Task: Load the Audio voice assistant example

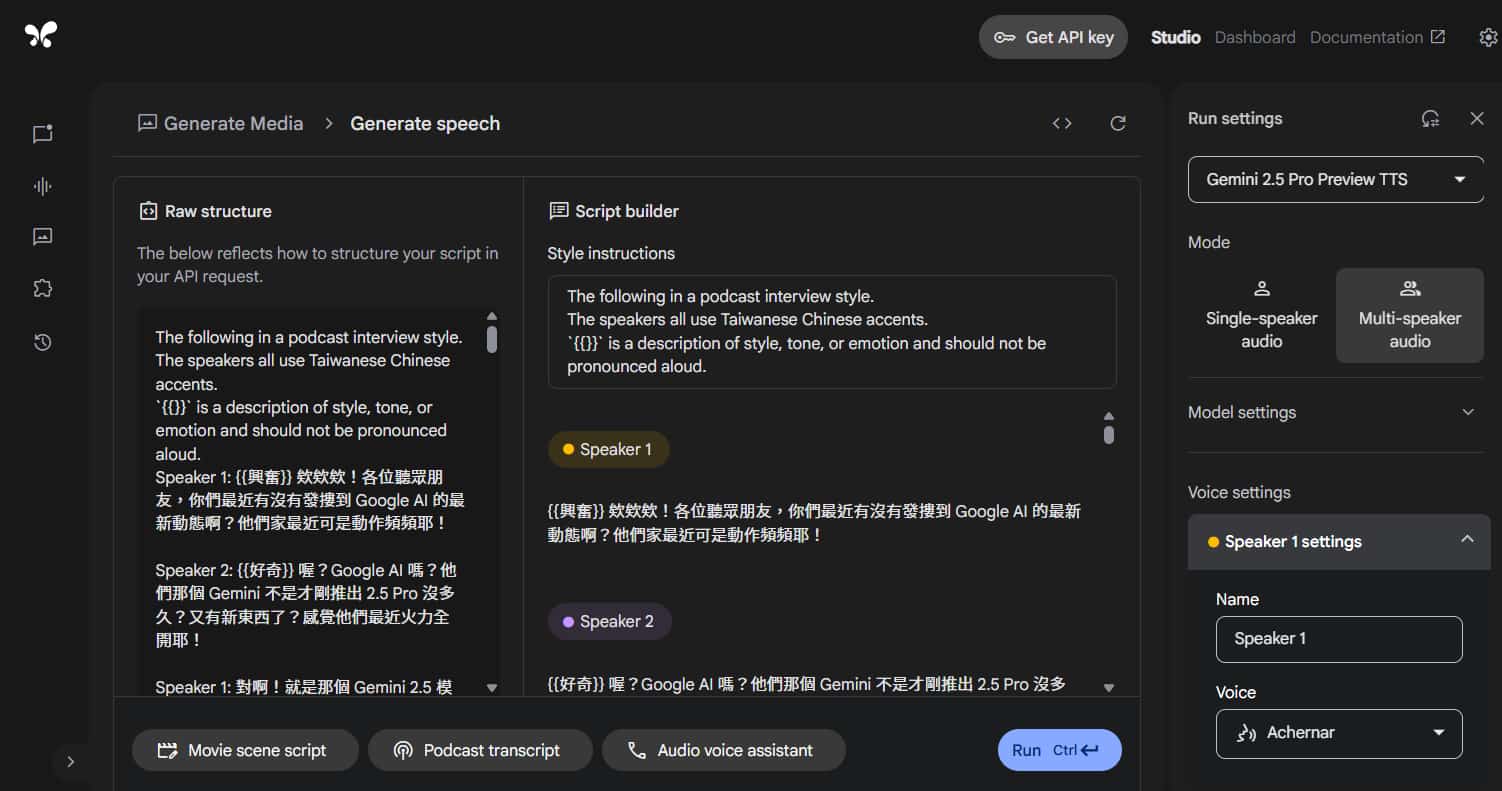Action: (x=724, y=750)
